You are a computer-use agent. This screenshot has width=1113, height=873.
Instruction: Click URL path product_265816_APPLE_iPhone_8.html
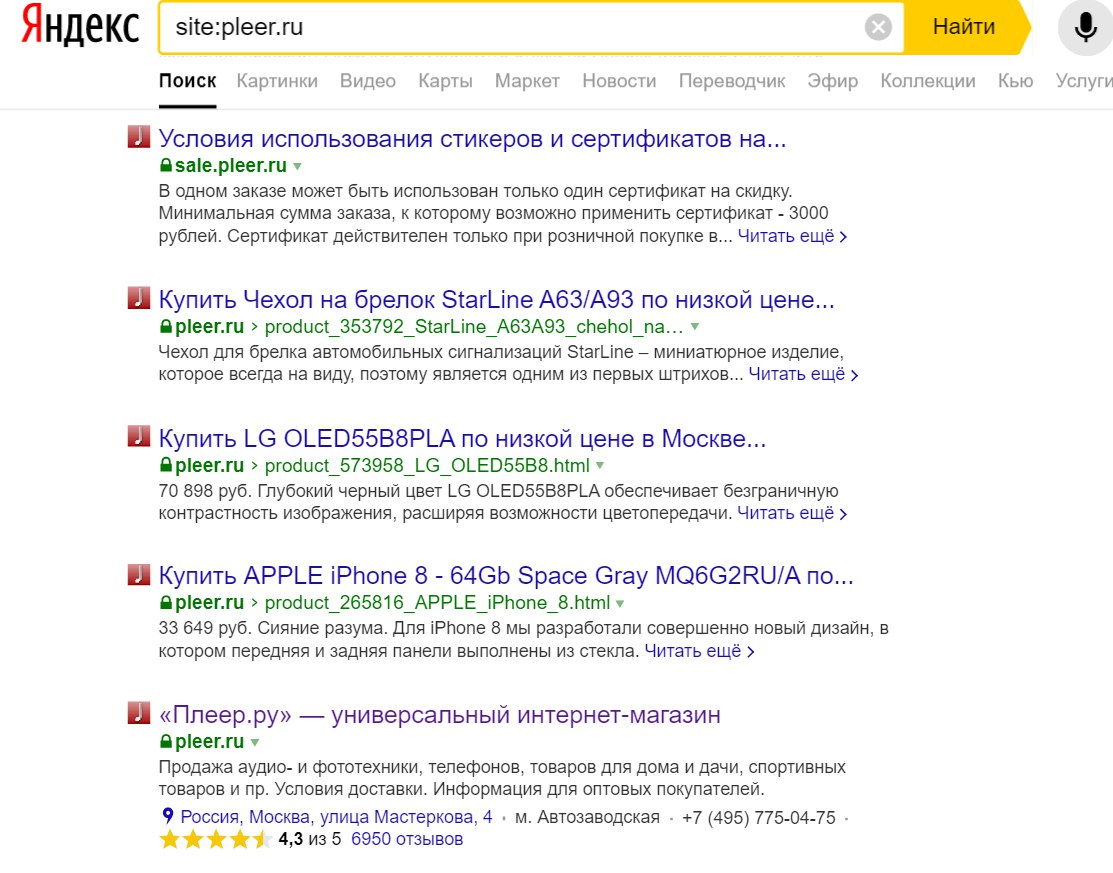tap(437, 603)
